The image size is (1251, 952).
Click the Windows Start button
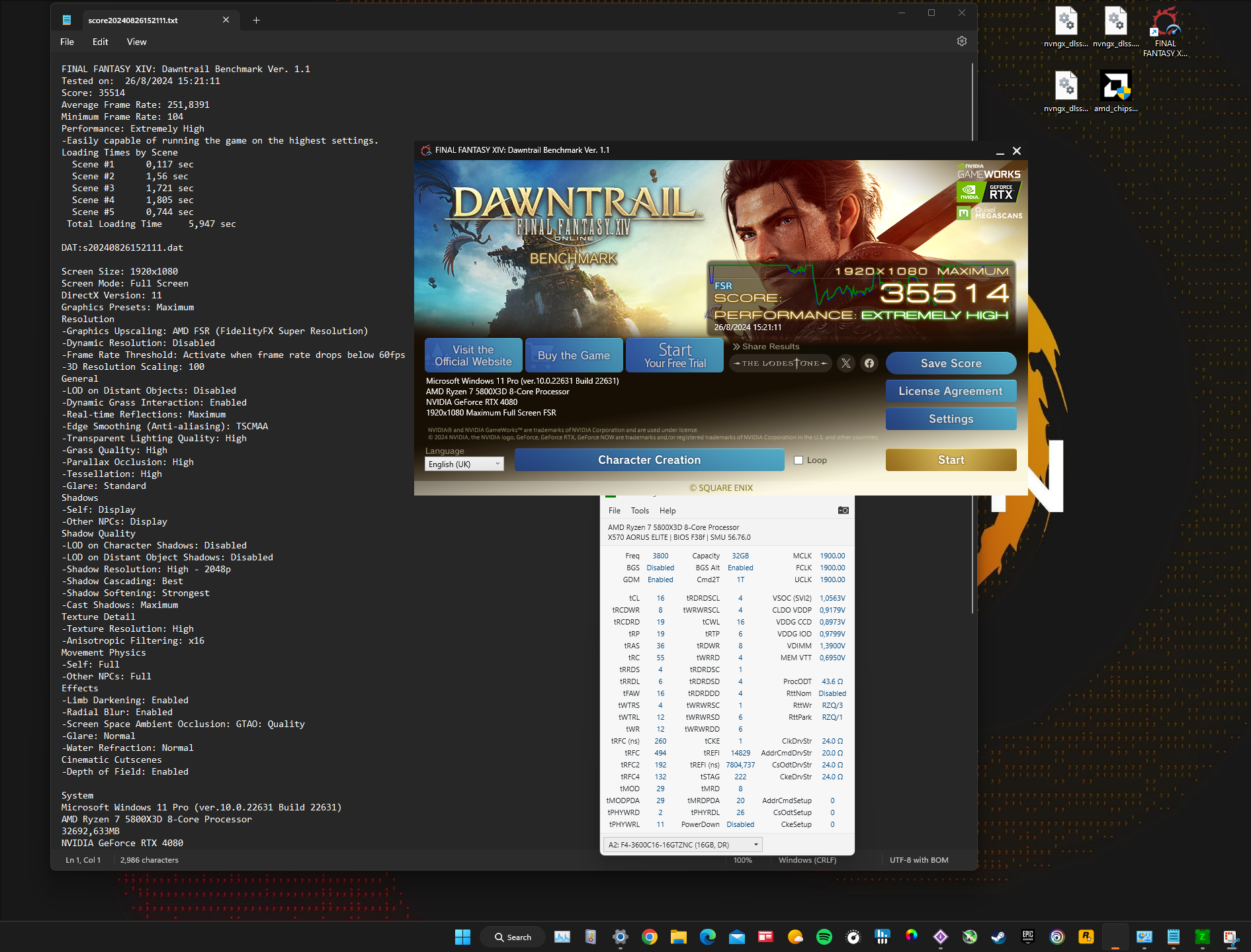[x=462, y=937]
